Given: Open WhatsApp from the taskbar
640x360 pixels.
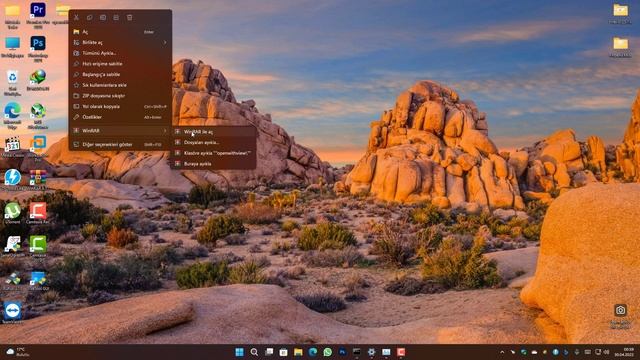Looking at the screenshot, I should [328, 352].
